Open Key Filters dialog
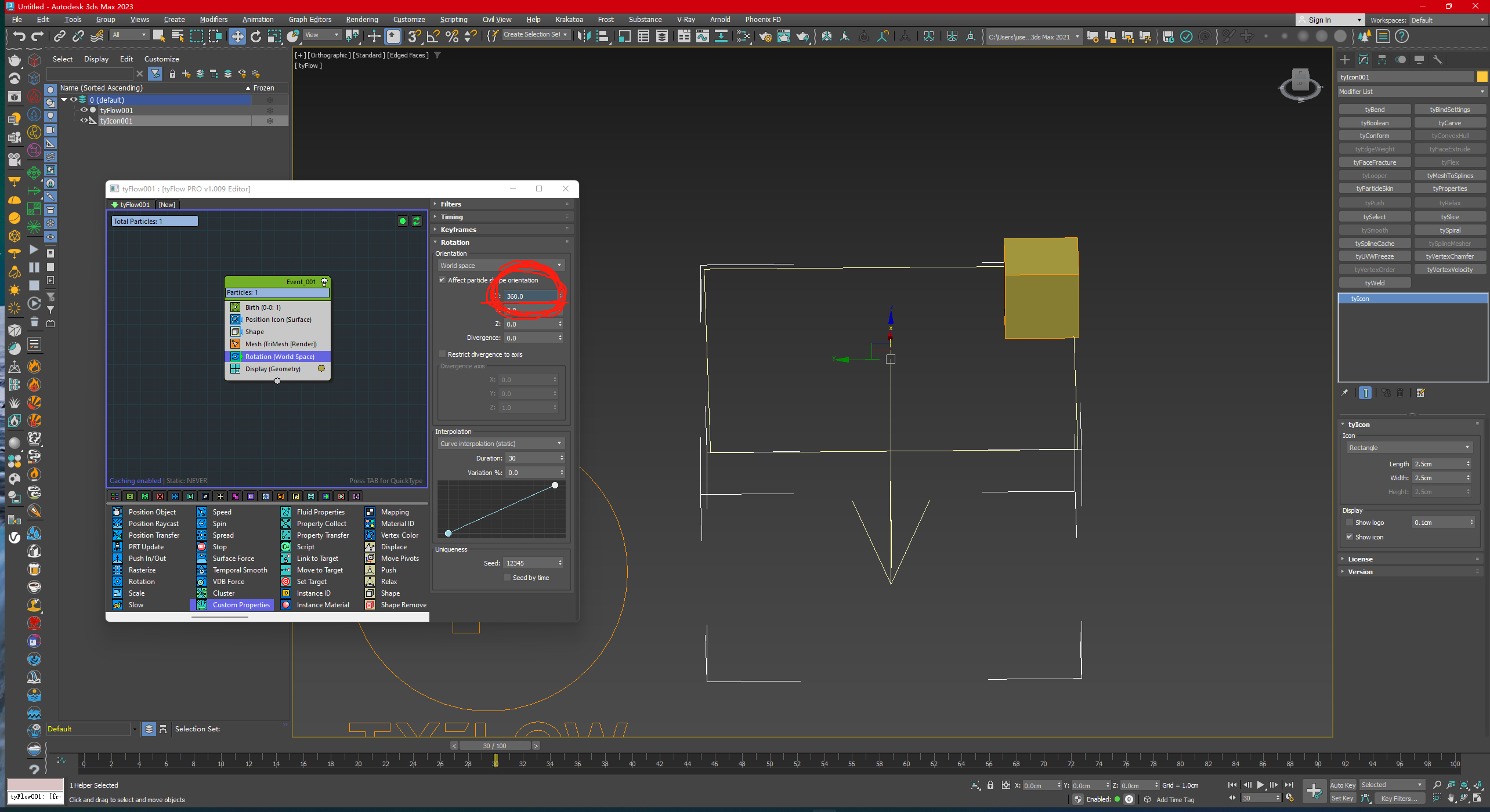 [x=1399, y=799]
